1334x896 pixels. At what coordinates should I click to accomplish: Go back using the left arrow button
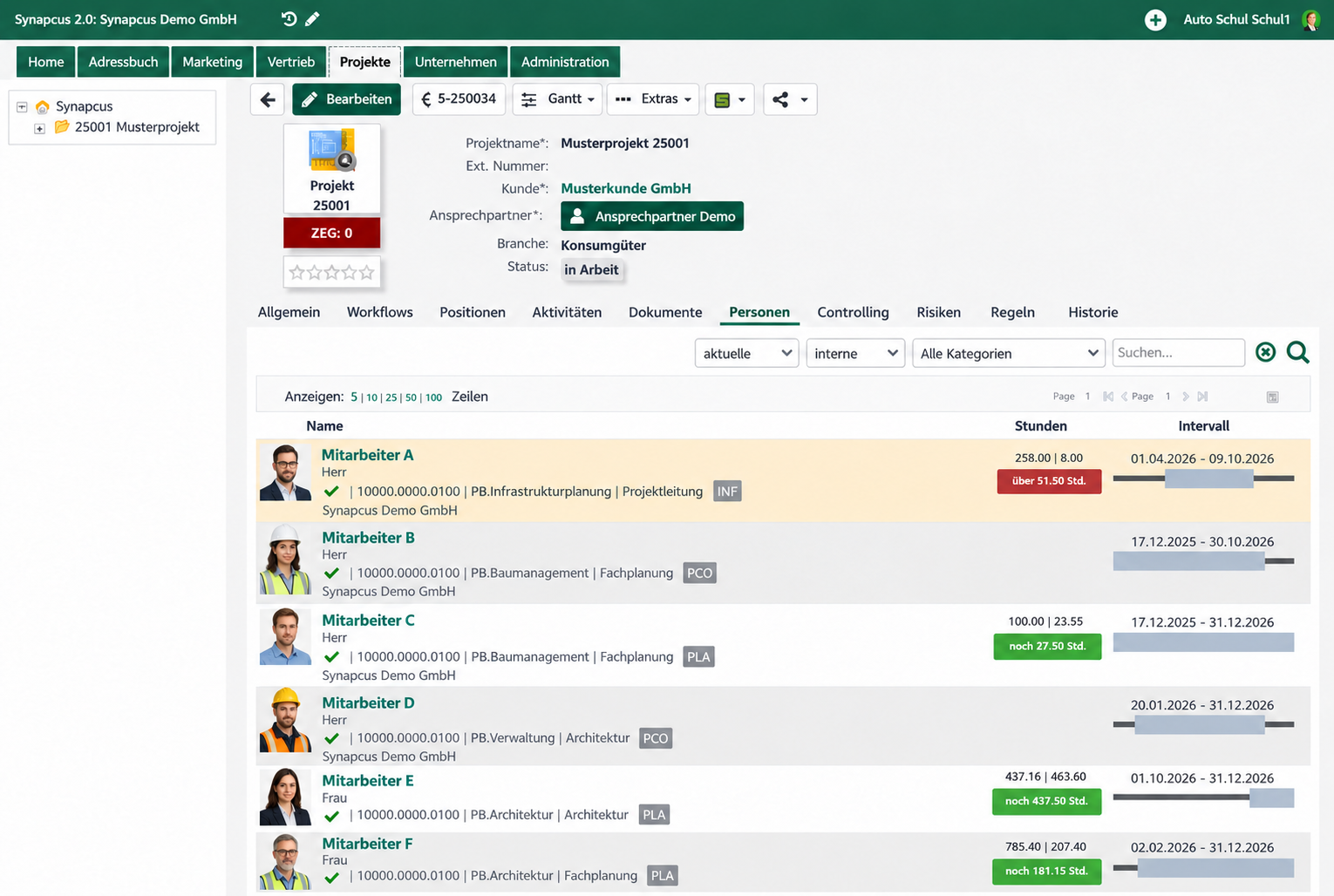[268, 99]
